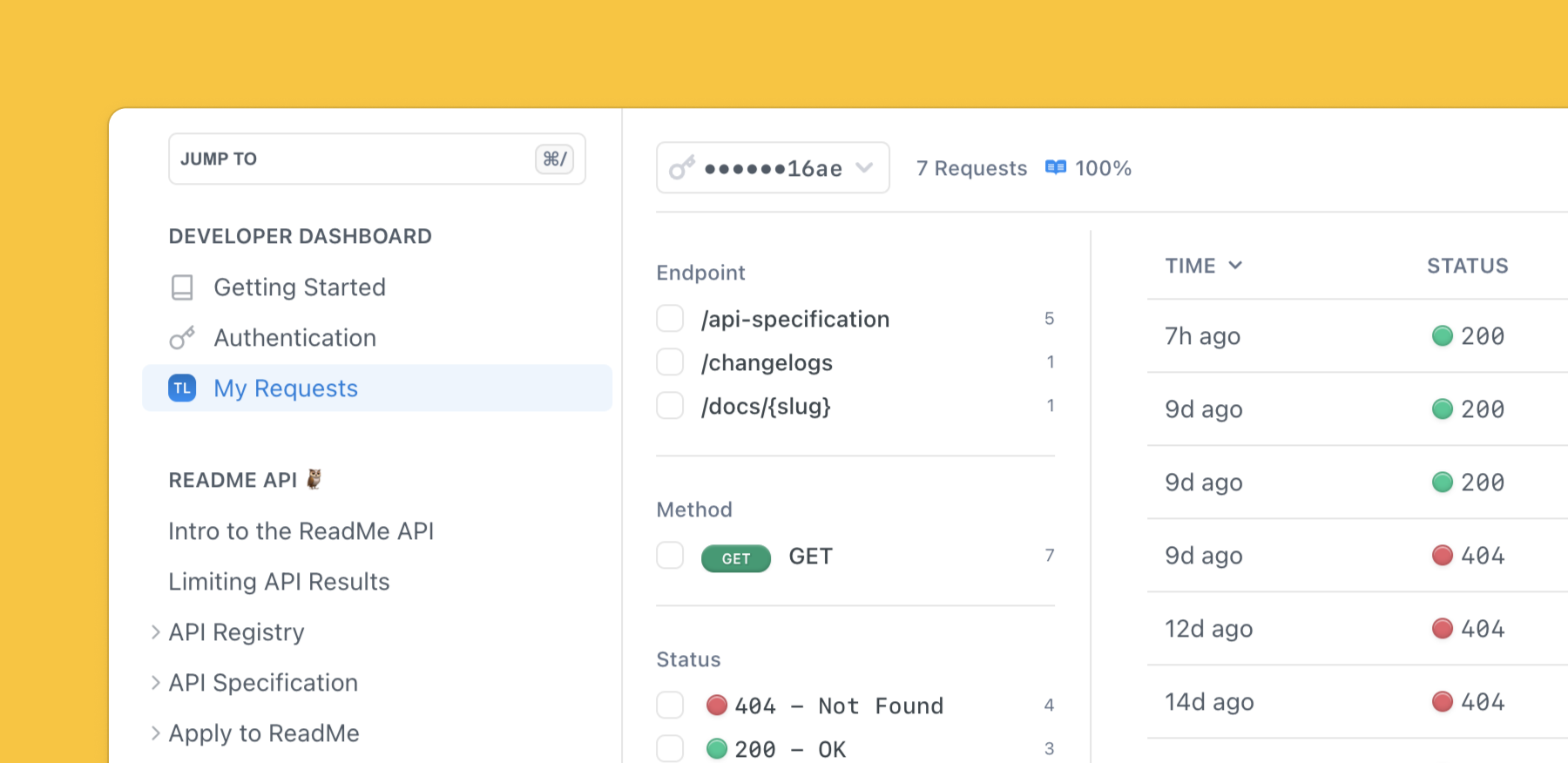
Task: Click the API Specification sidebar label
Action: point(263,683)
